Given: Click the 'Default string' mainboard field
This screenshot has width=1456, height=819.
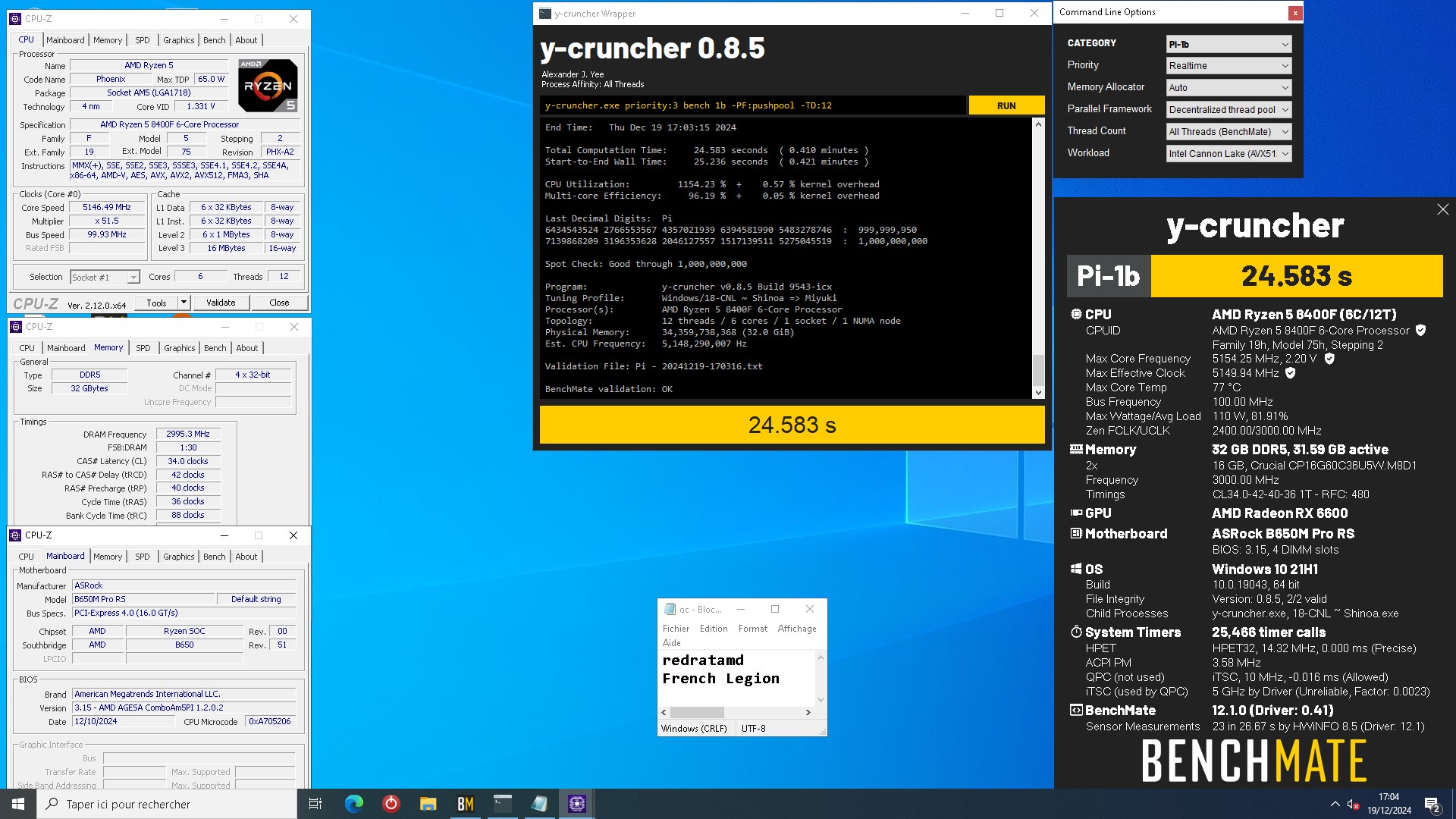Looking at the screenshot, I should tap(256, 600).
